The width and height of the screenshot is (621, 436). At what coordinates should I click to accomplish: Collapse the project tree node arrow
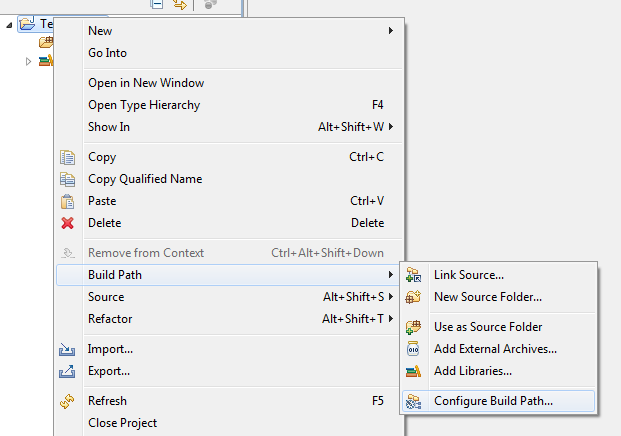click(10, 24)
